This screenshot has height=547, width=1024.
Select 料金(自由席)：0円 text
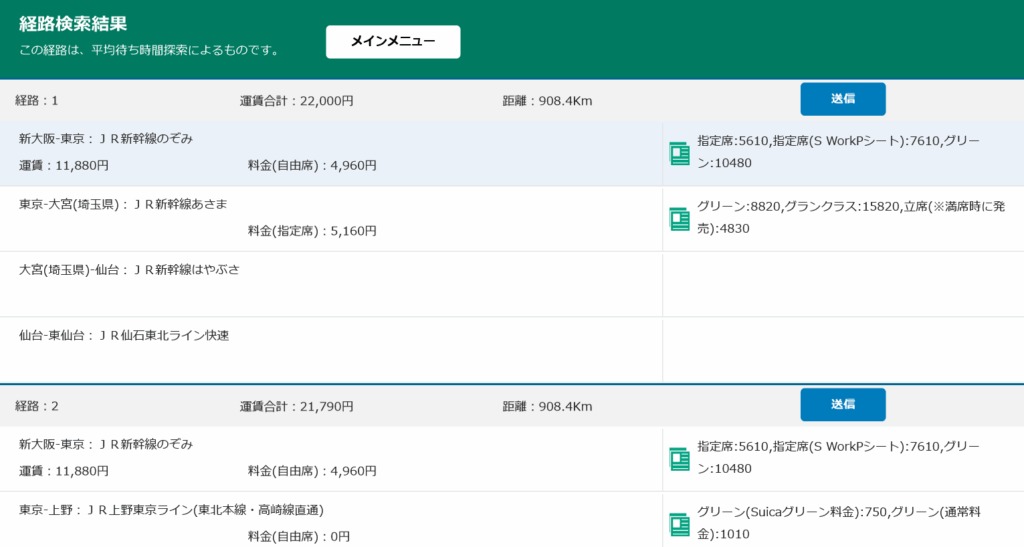(x=298, y=537)
